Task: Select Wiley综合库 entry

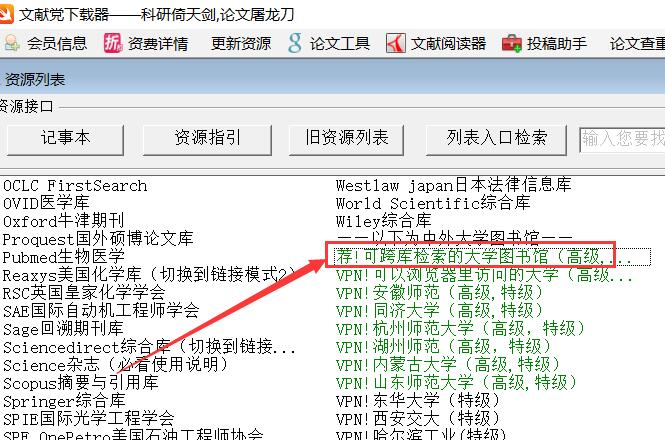Action: click(x=383, y=221)
